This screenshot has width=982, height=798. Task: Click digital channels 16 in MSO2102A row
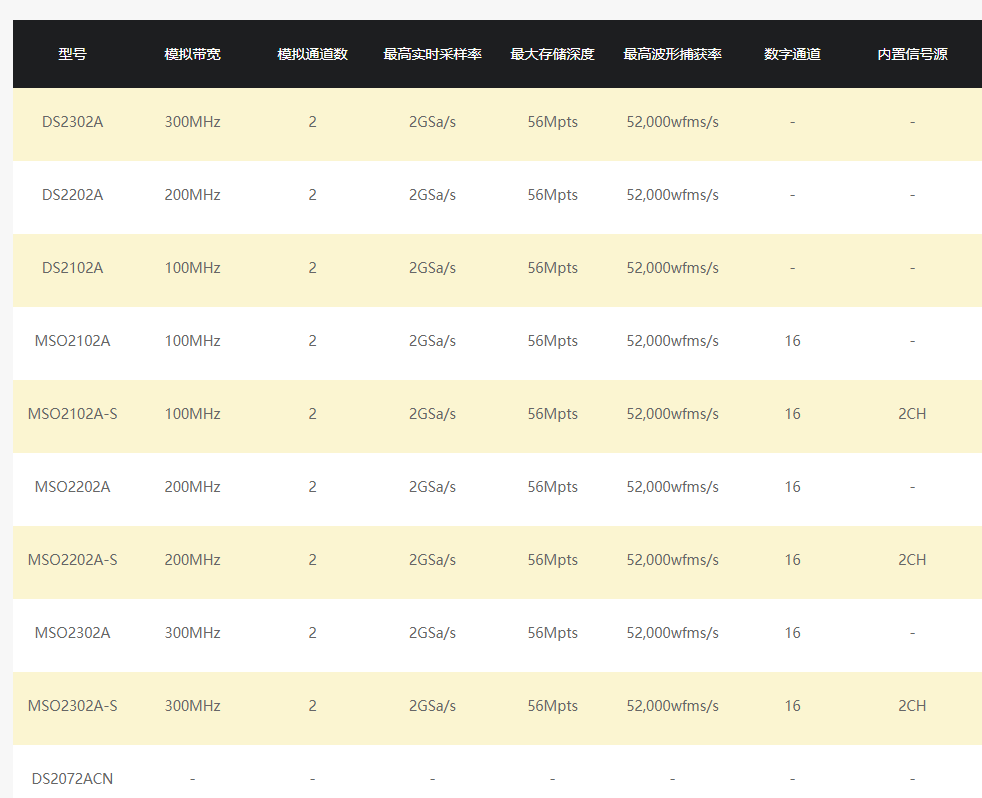[792, 341]
